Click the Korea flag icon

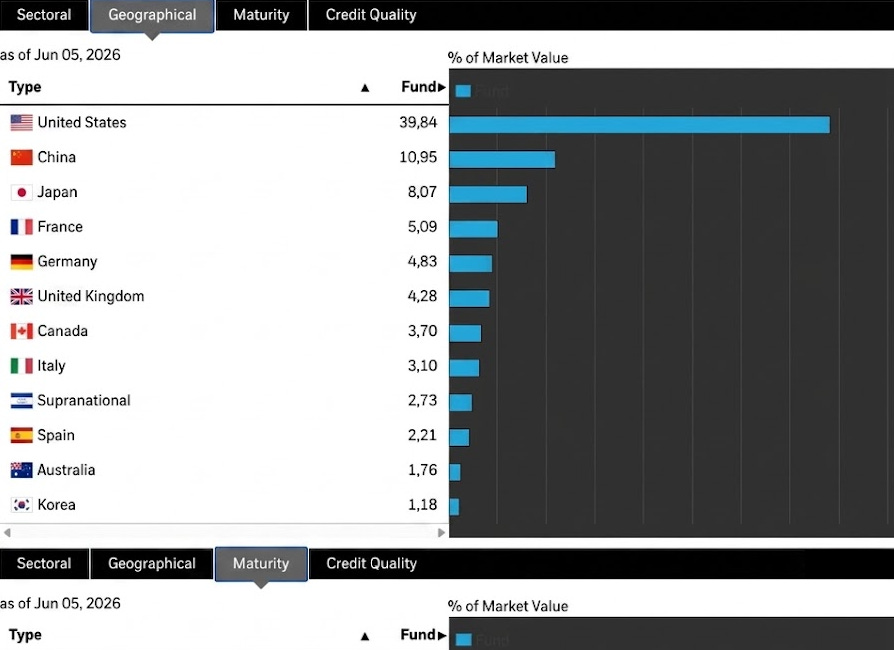pos(22,505)
